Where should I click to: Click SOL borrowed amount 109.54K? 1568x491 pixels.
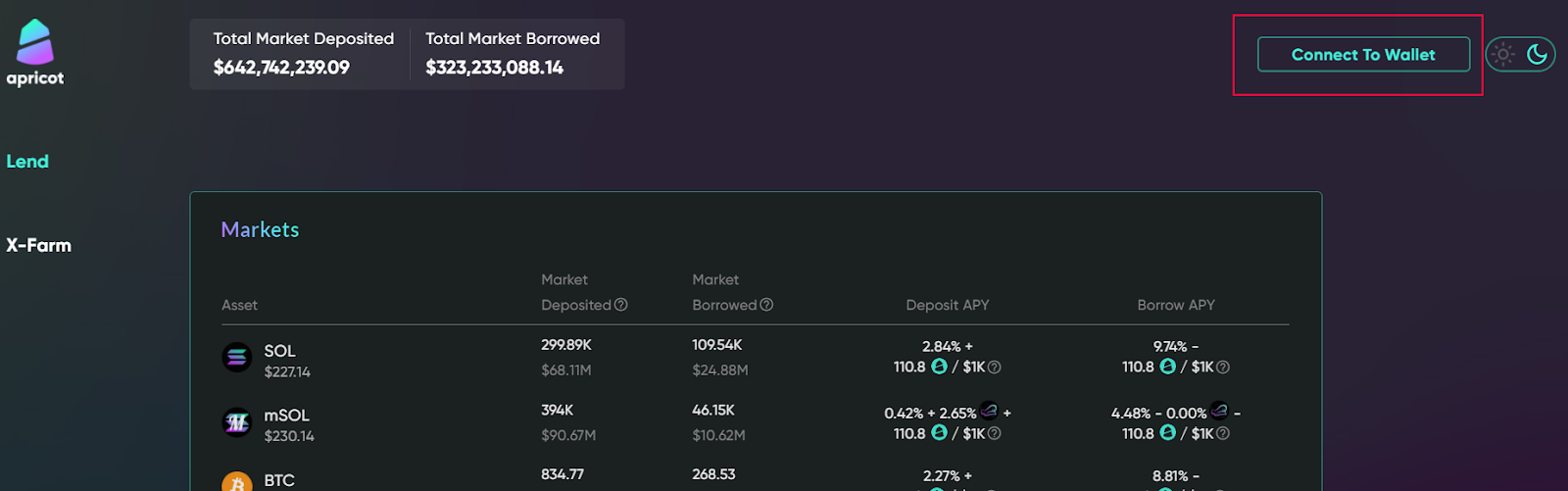(x=717, y=345)
